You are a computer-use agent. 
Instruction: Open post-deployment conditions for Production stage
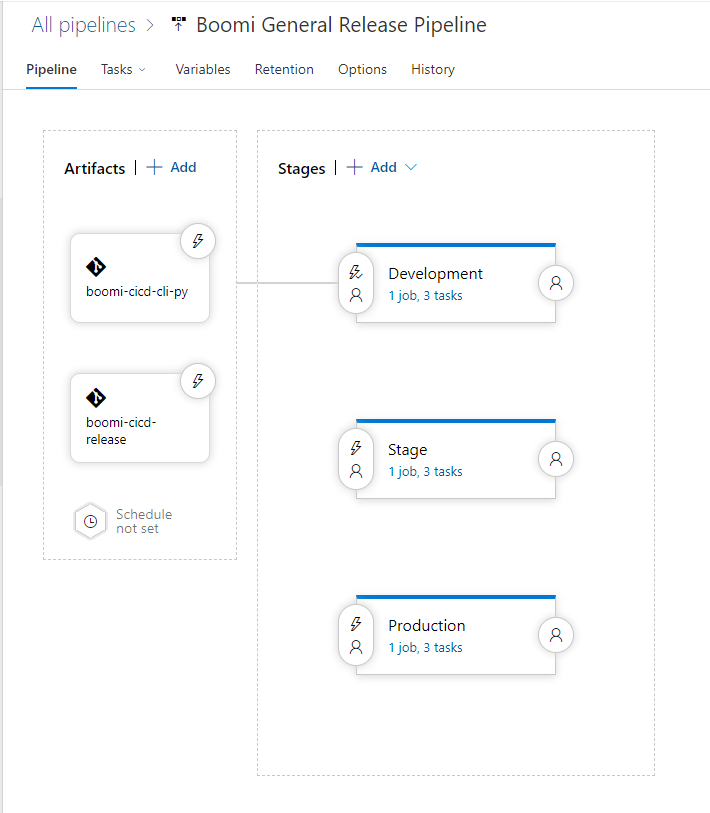[x=555, y=635]
